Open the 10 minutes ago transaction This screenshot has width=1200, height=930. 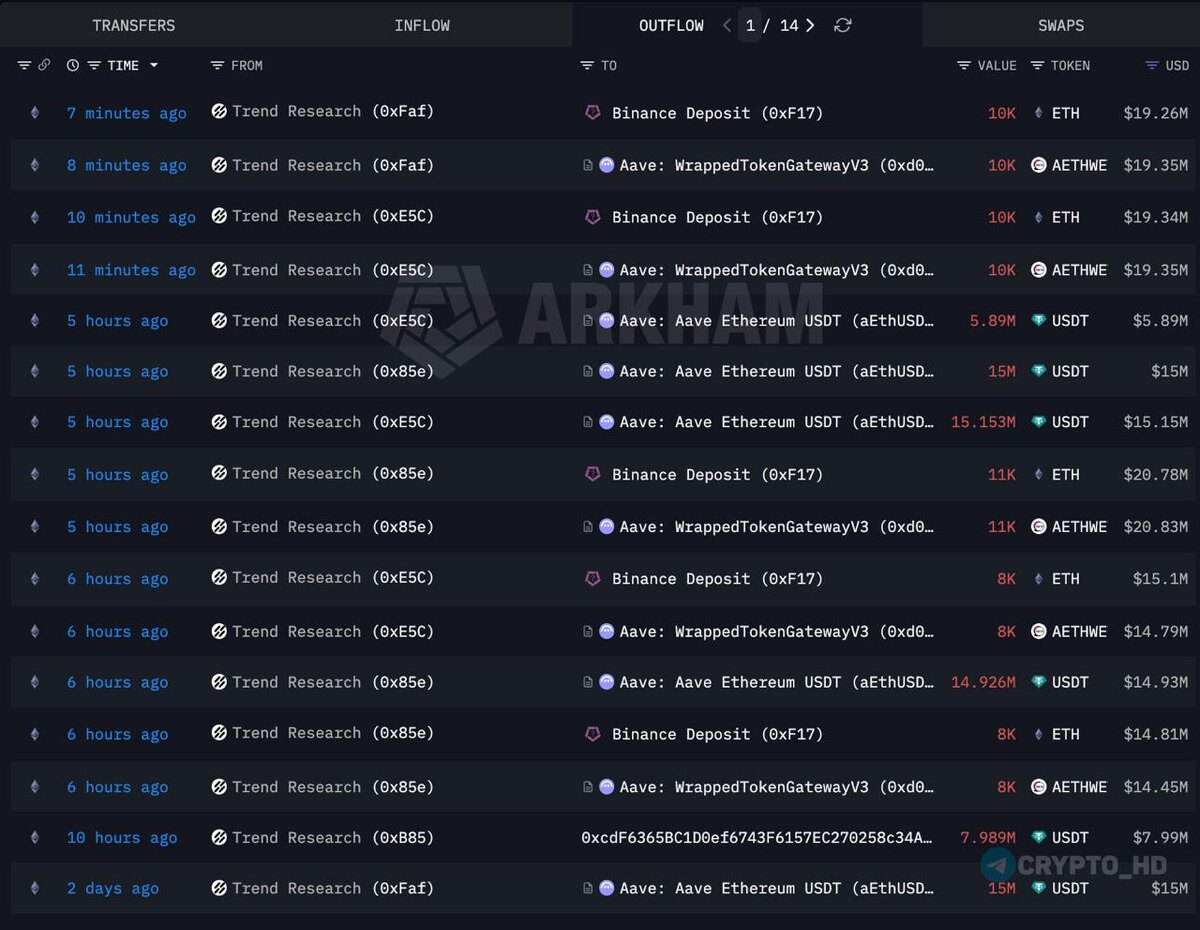(131, 217)
